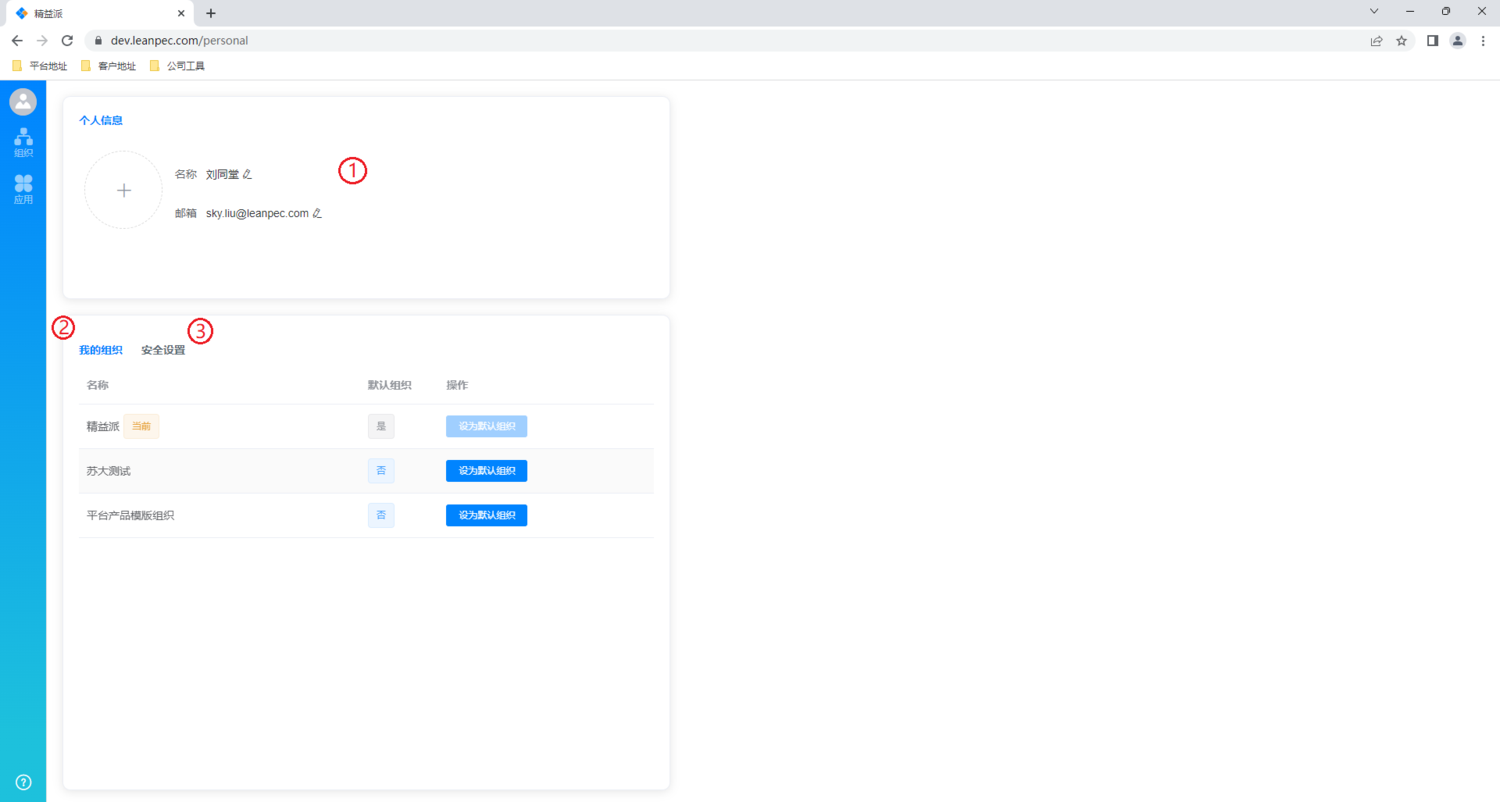Reload the page
The width and height of the screenshot is (1500, 802).
pos(67,41)
